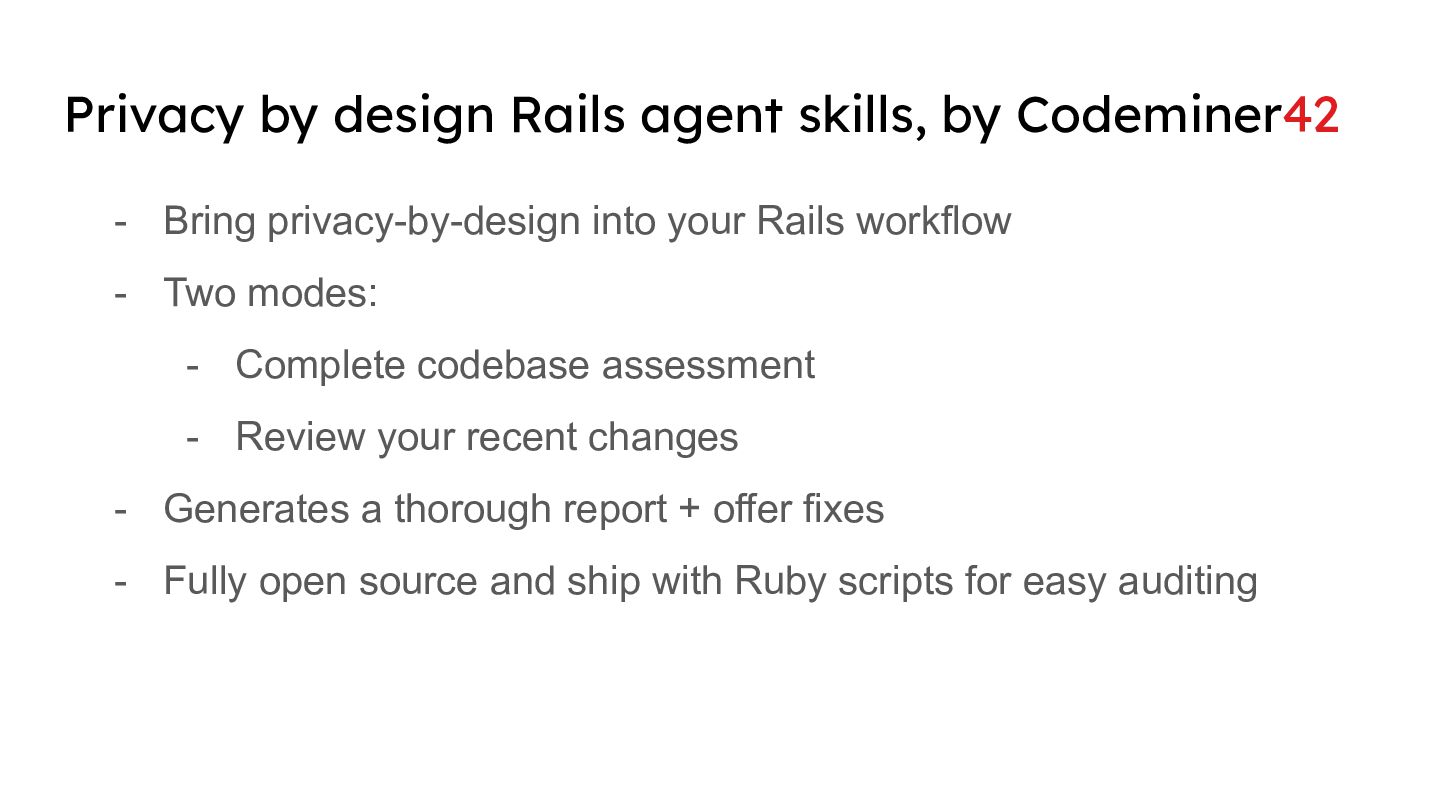The height and width of the screenshot is (810, 1440).
Task: Click the dash before "Generates a thorough report"
Action: (x=121, y=509)
